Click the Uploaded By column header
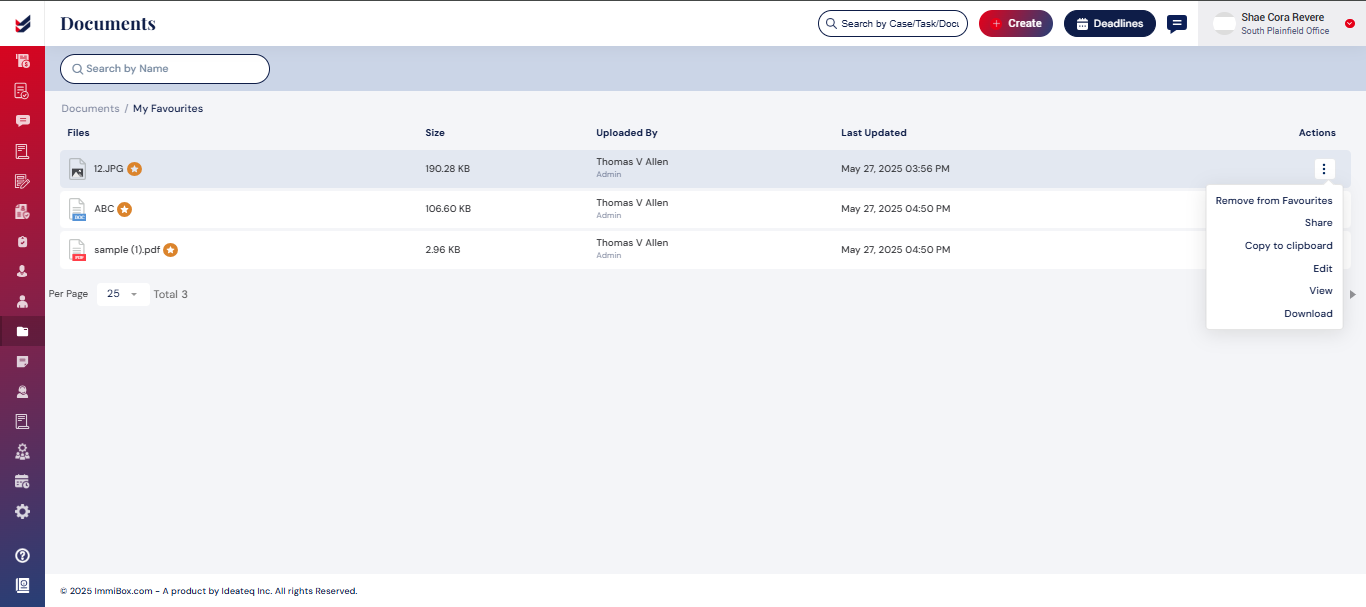The image size is (1366, 607). pyautogui.click(x=627, y=133)
